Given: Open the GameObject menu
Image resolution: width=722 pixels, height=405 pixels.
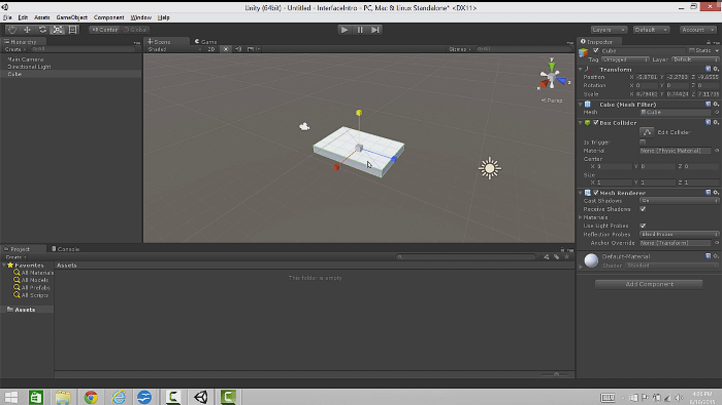Looking at the screenshot, I should (x=72, y=17).
